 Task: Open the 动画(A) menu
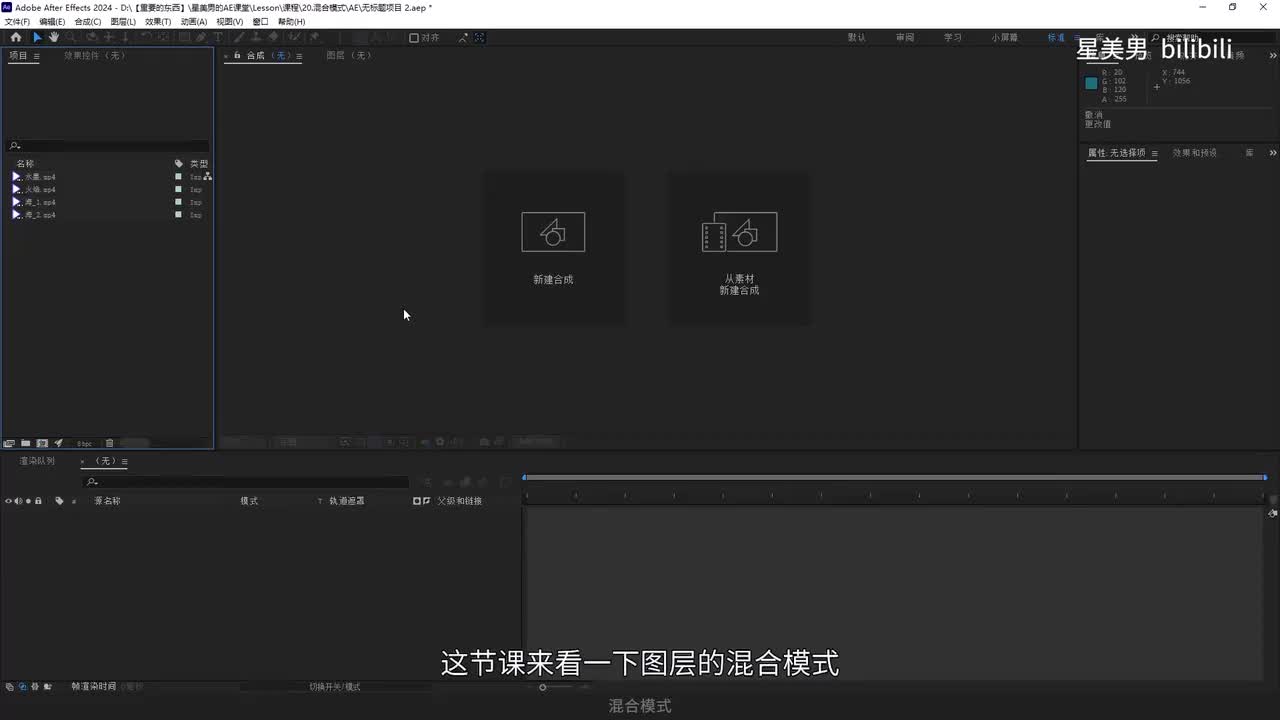point(194,21)
